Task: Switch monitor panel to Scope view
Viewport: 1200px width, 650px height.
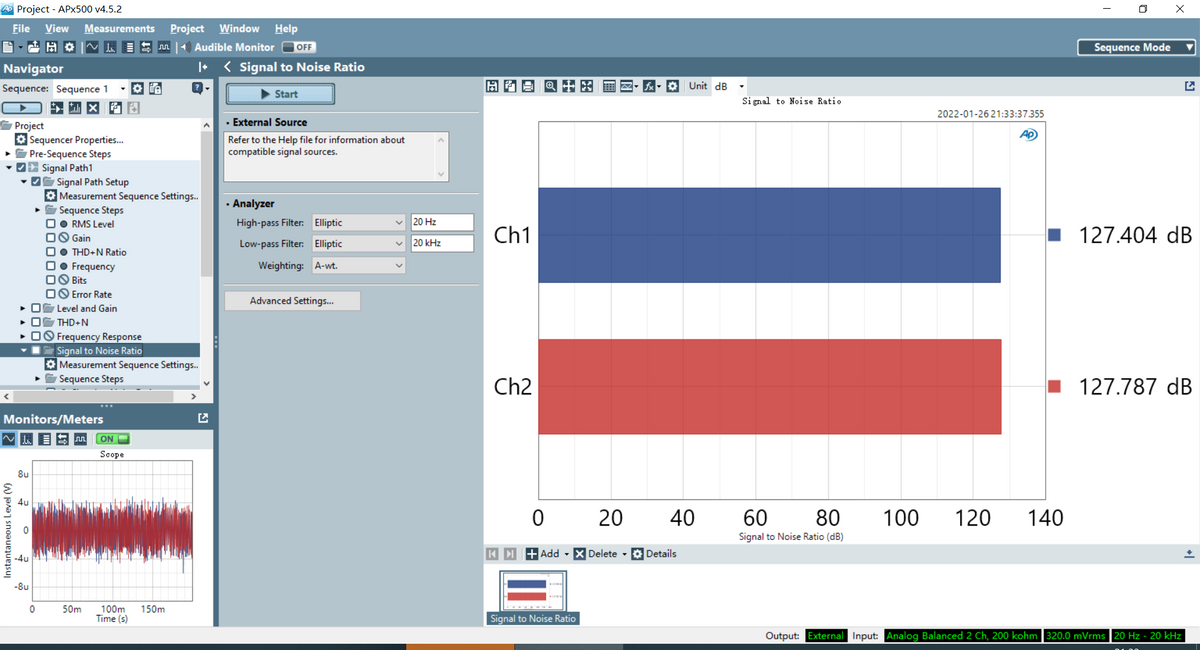Action: (9, 439)
